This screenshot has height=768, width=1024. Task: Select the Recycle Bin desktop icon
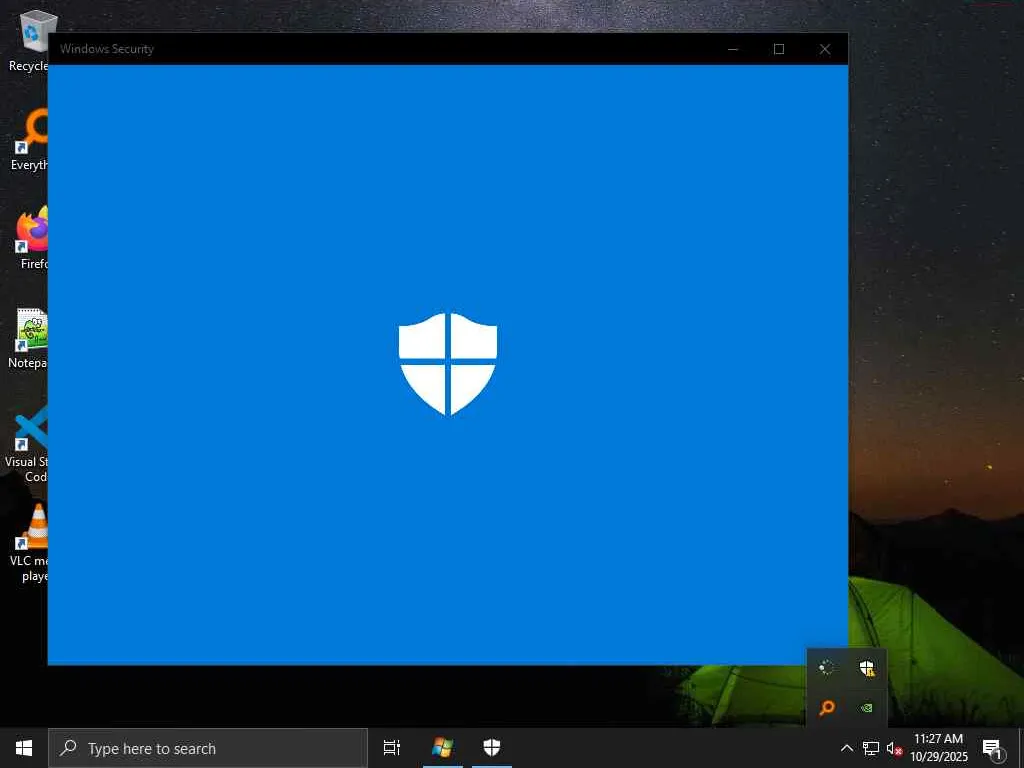tap(28, 41)
